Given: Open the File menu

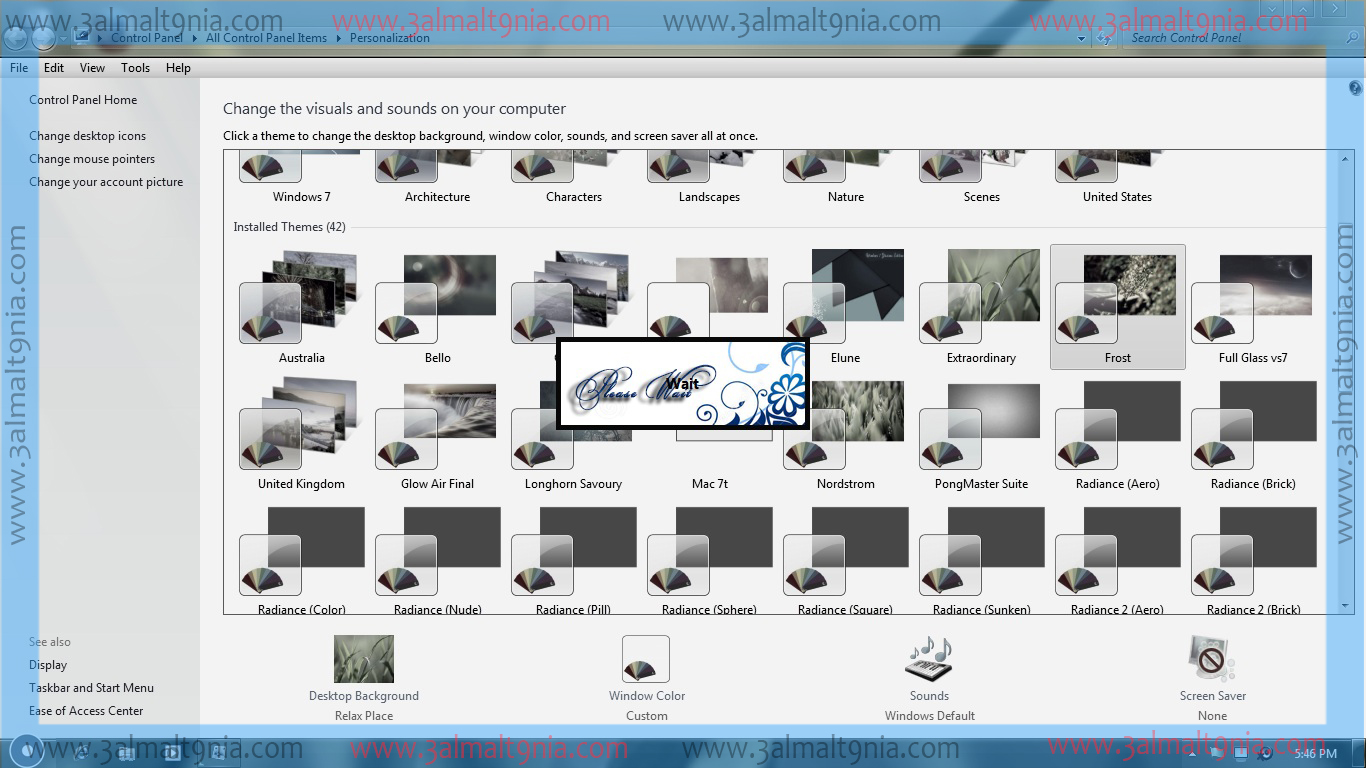Looking at the screenshot, I should [19, 68].
